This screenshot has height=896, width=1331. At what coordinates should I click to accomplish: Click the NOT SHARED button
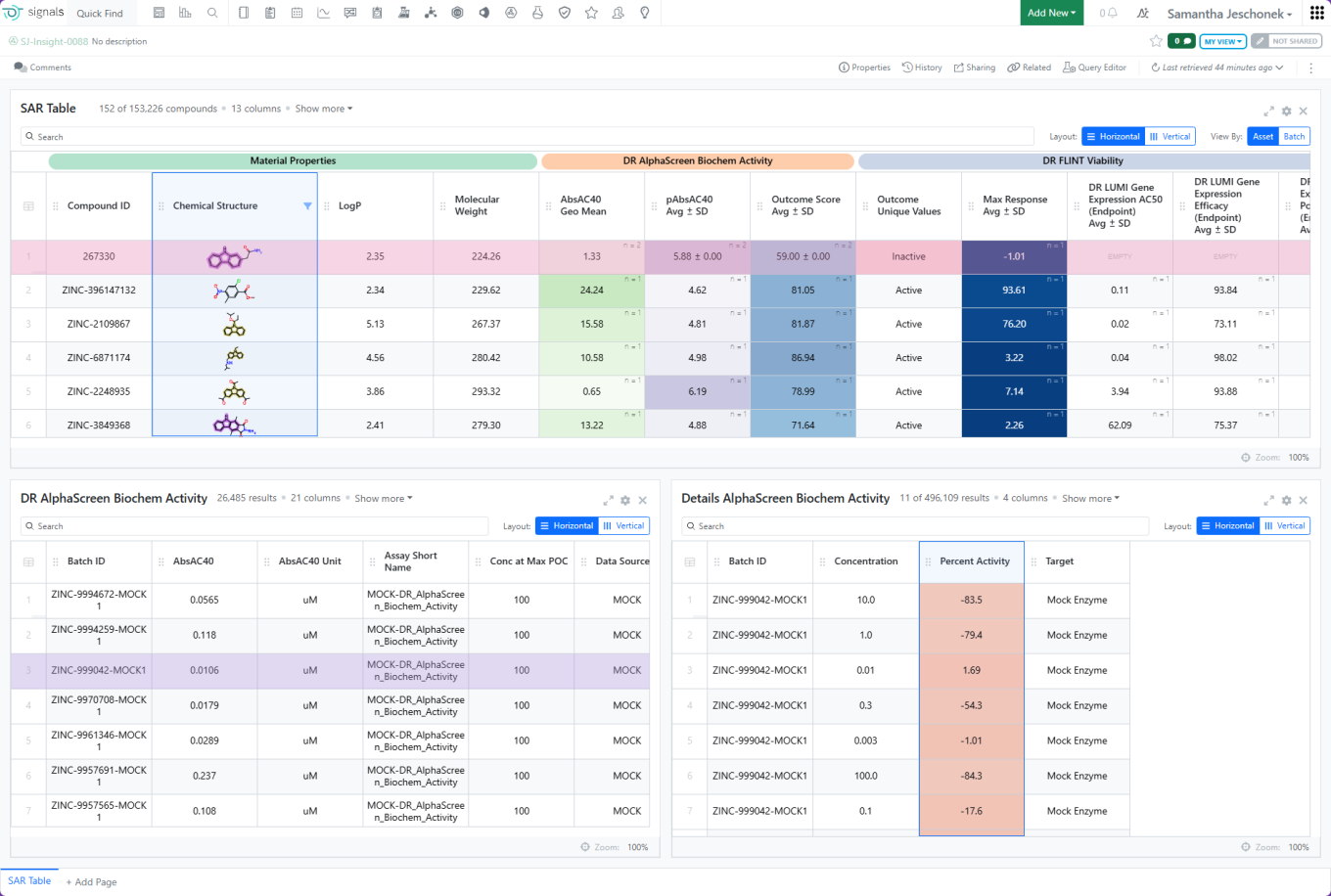click(x=1286, y=41)
